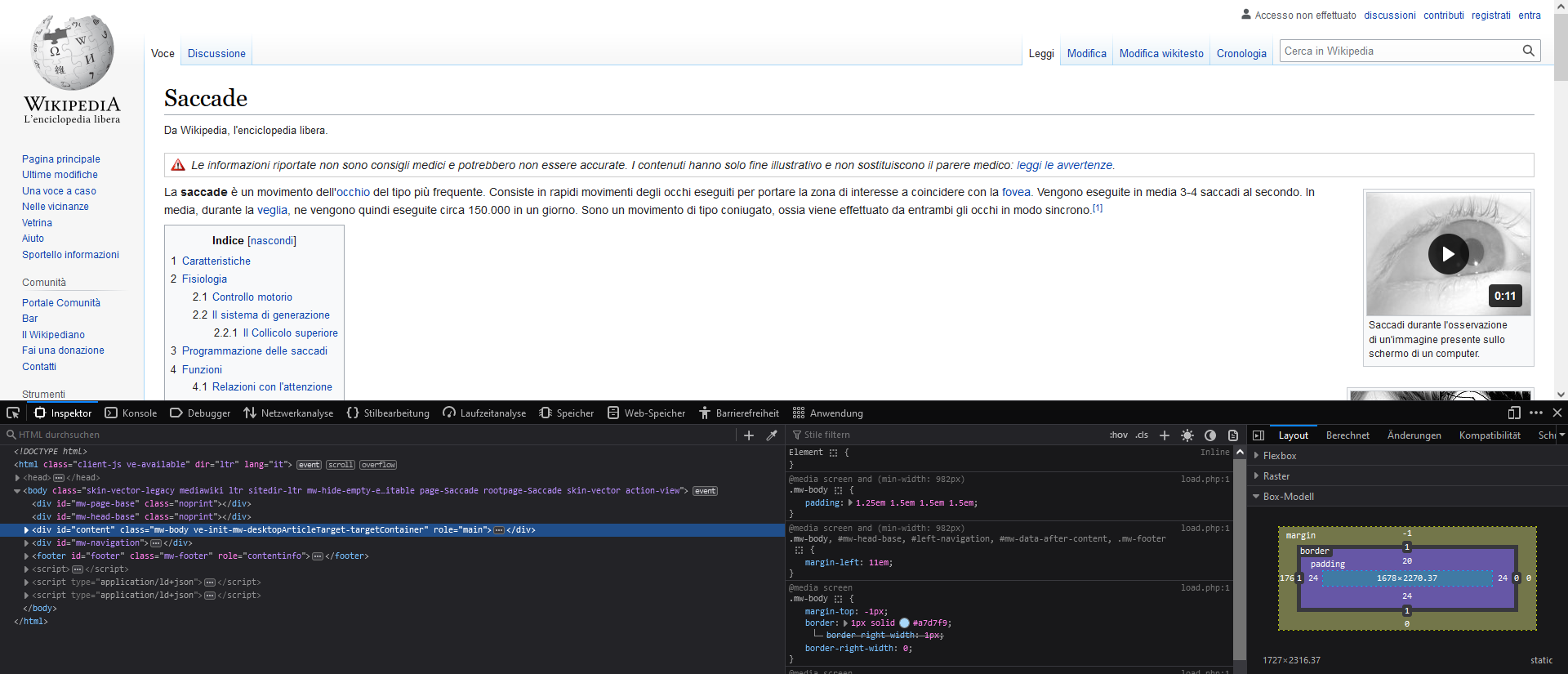
Task: Click the overflow badge on the html tag
Action: pos(378,465)
